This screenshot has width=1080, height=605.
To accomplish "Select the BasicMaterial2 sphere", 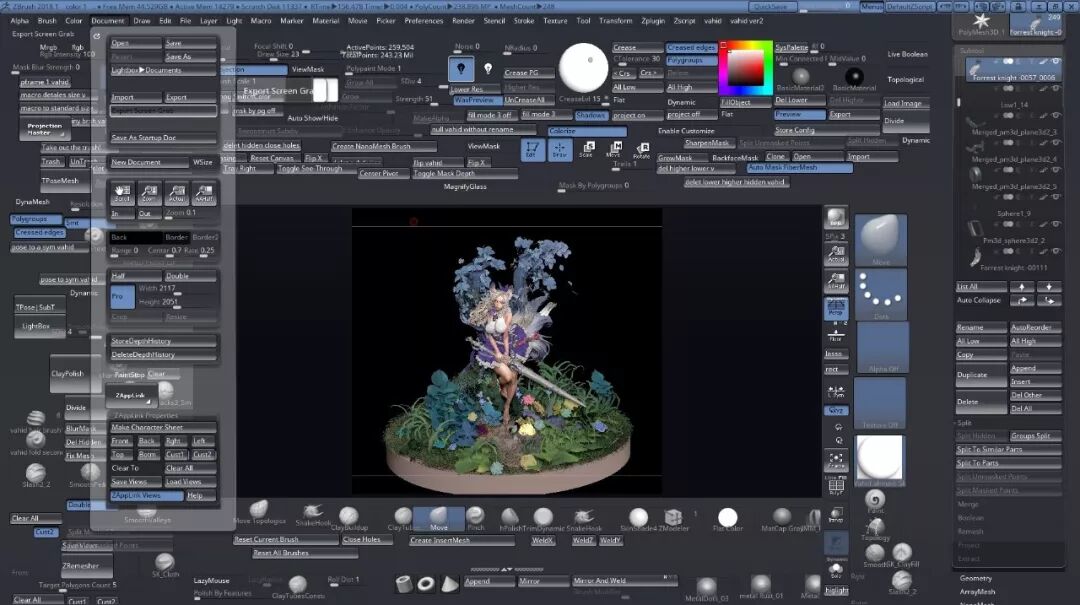I will [x=800, y=76].
